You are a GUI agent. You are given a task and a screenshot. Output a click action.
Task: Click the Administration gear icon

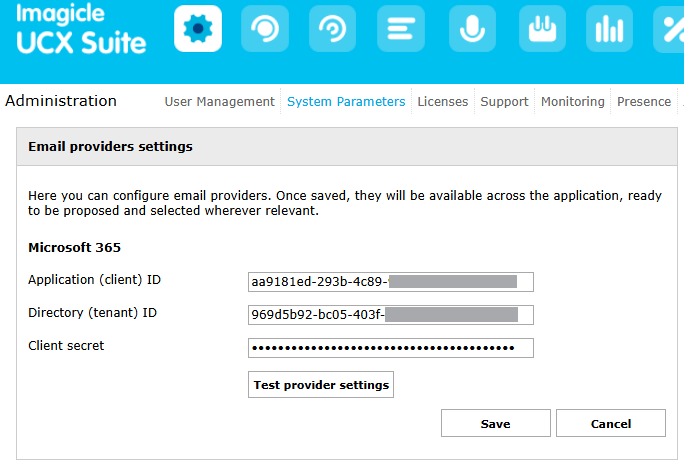click(197, 29)
